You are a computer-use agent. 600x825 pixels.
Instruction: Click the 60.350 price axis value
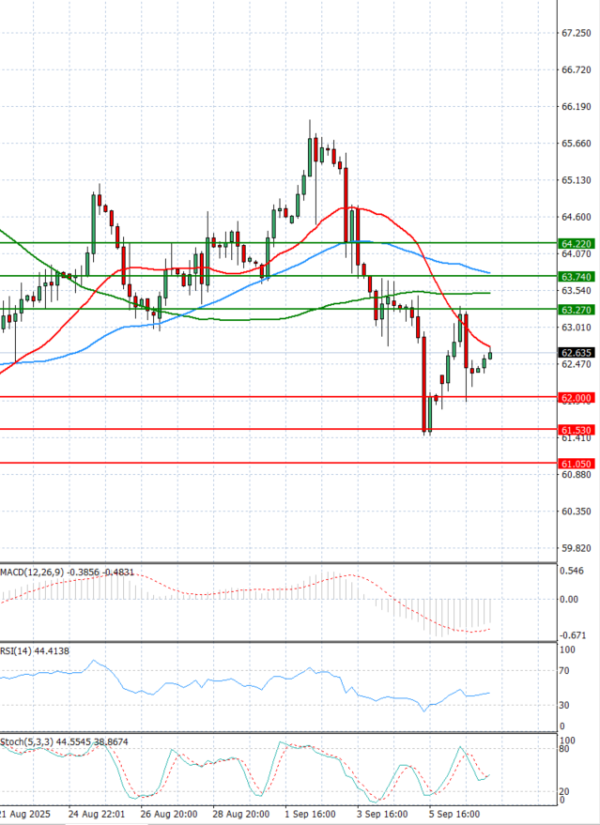(576, 511)
